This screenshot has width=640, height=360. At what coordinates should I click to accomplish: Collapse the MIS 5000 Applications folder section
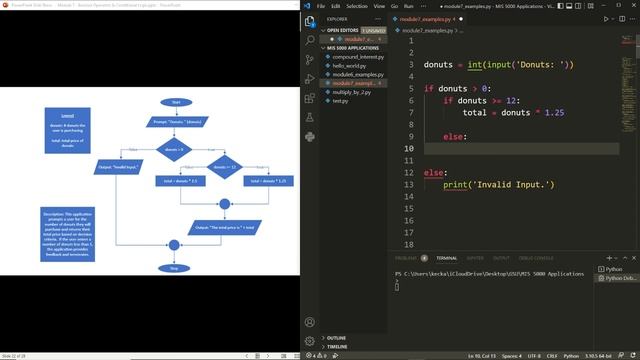tap(353, 48)
